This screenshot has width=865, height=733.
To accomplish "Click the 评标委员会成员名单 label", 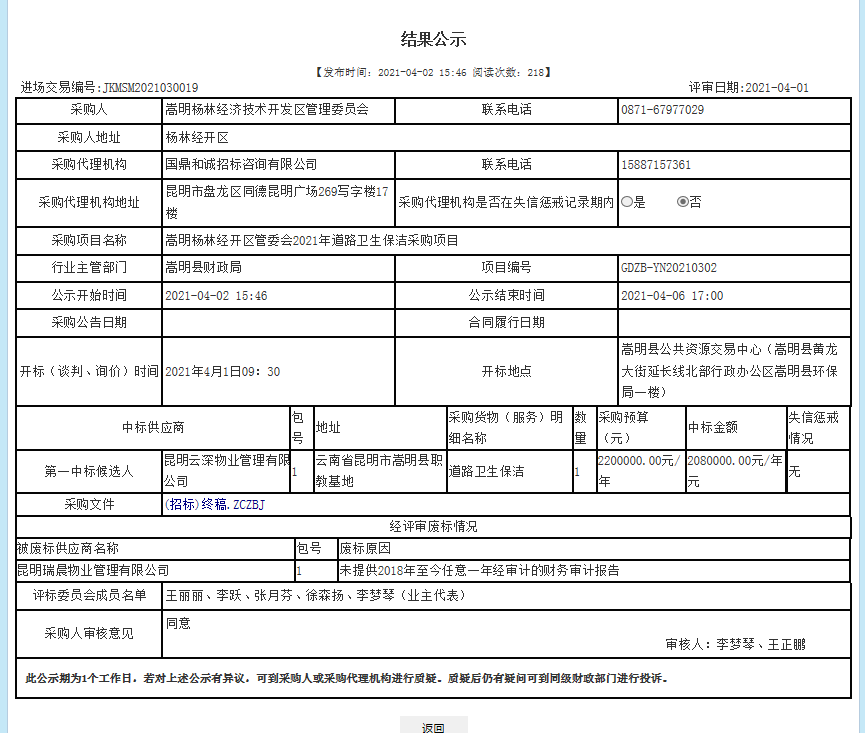I will tap(89, 596).
